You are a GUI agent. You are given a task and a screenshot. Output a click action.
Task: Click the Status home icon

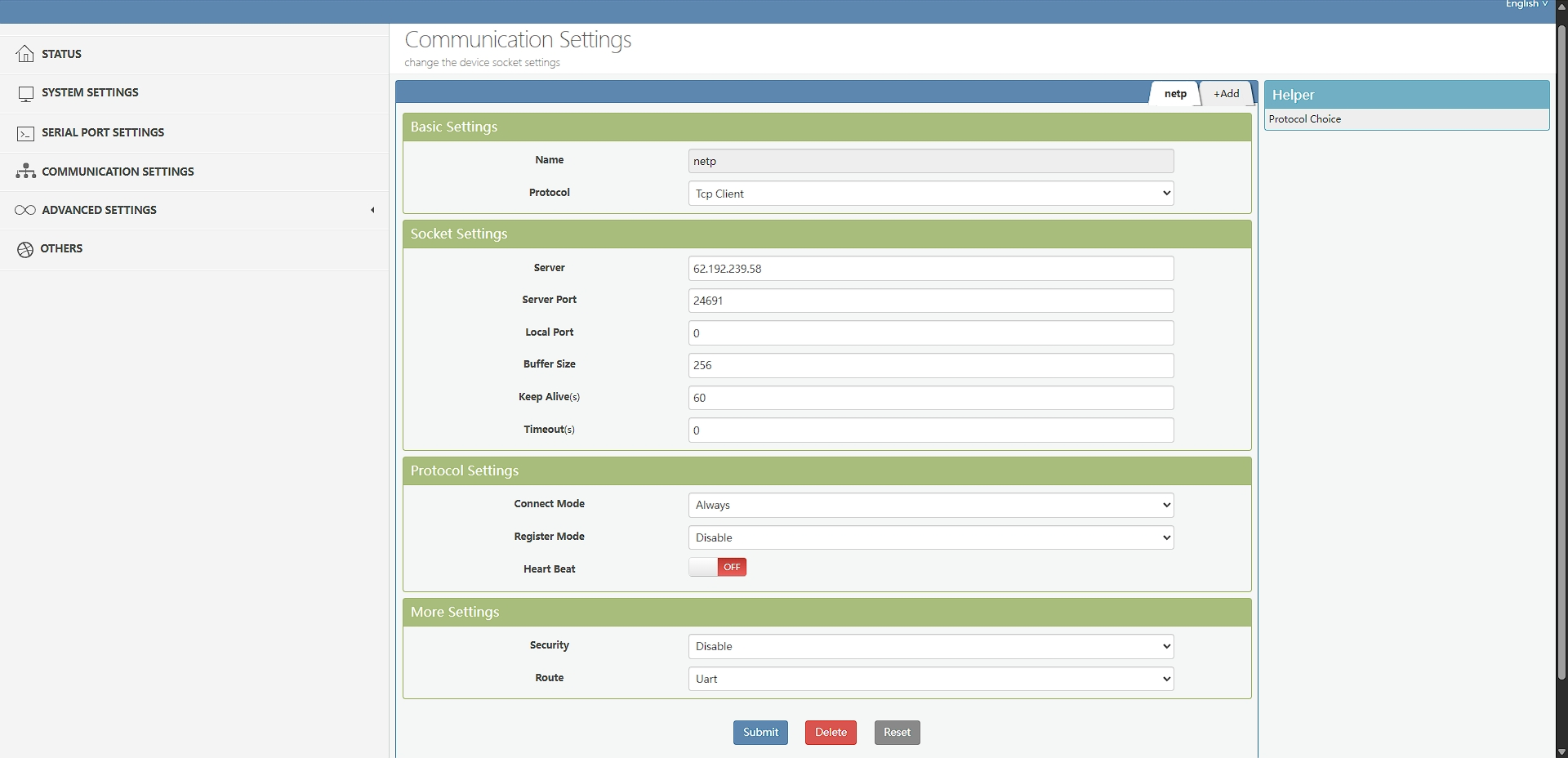(25, 54)
